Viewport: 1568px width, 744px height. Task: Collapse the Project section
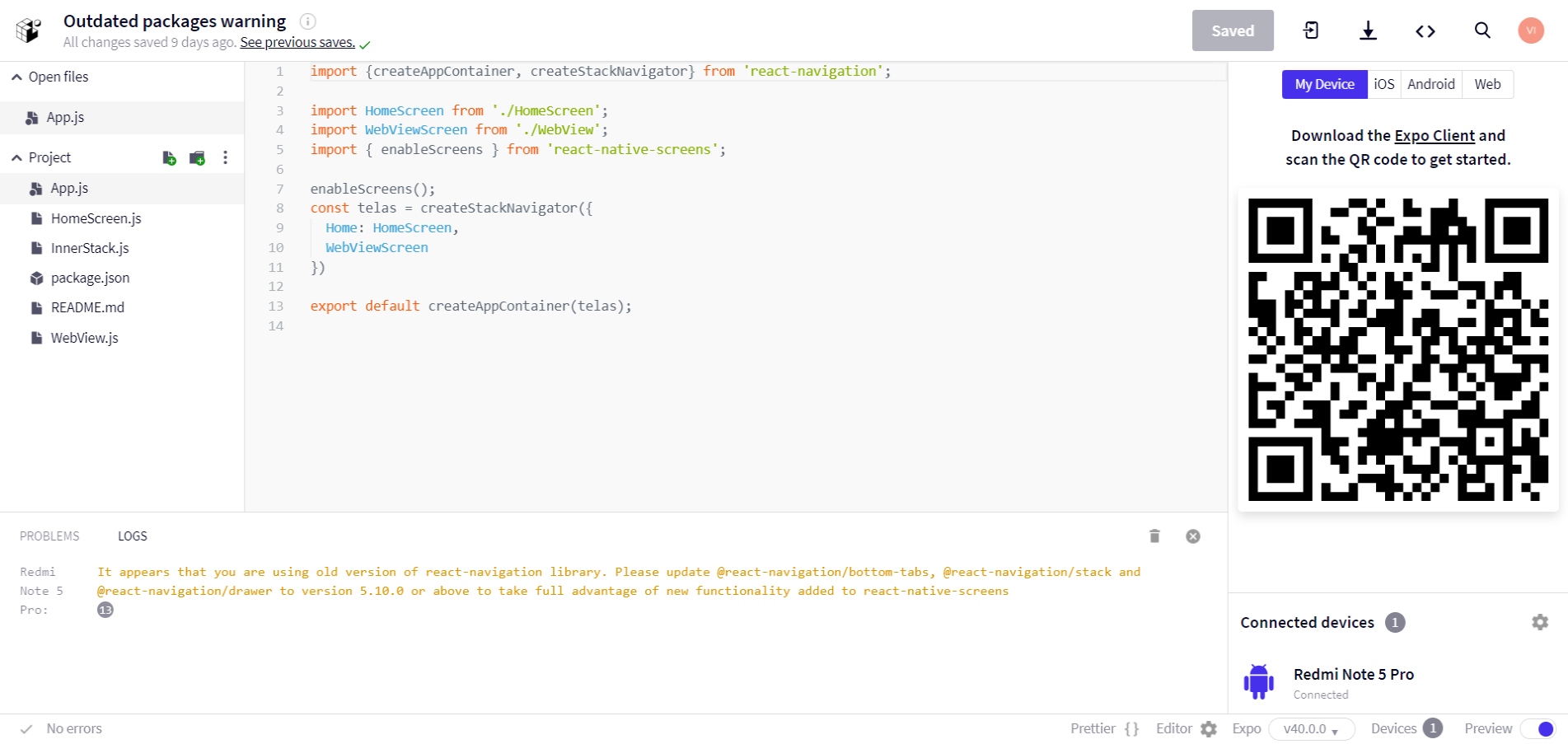[16, 157]
